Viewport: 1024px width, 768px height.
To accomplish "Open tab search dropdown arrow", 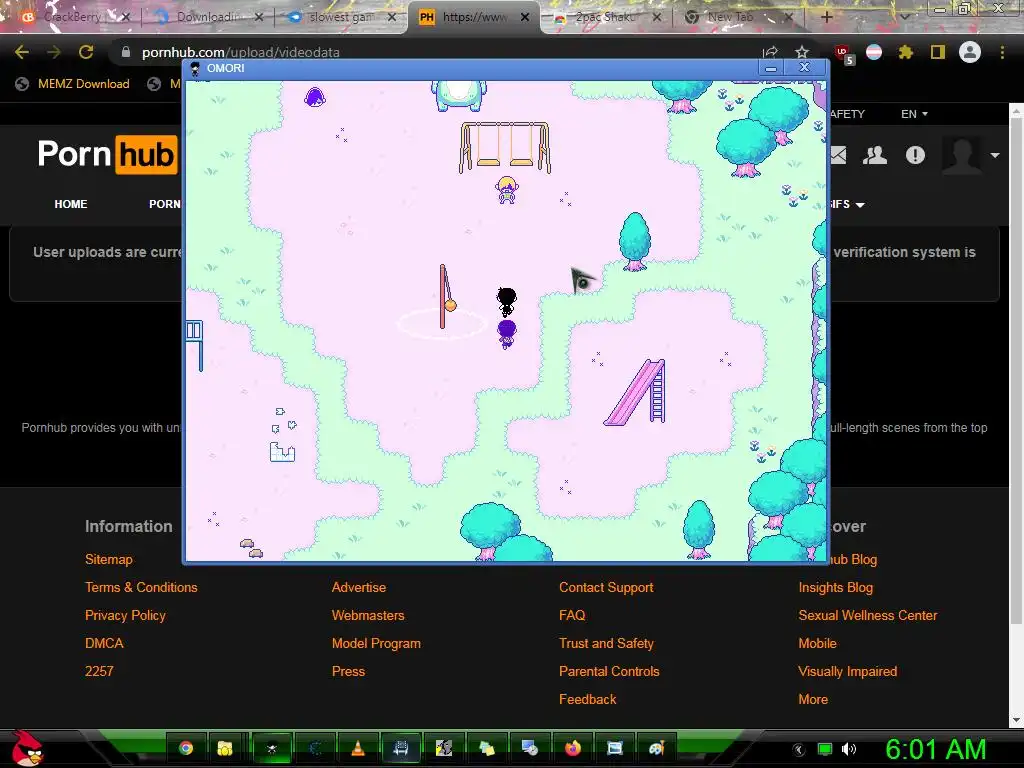I will pyautogui.click(x=904, y=17).
